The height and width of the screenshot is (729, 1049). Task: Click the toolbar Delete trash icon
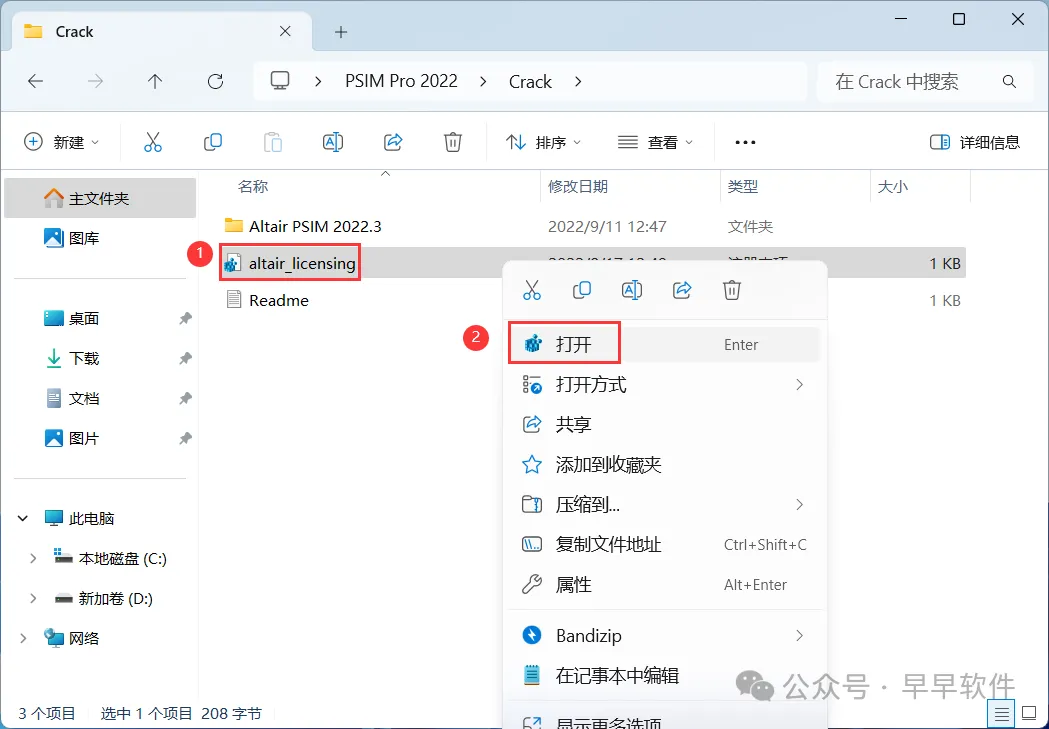[x=453, y=142]
